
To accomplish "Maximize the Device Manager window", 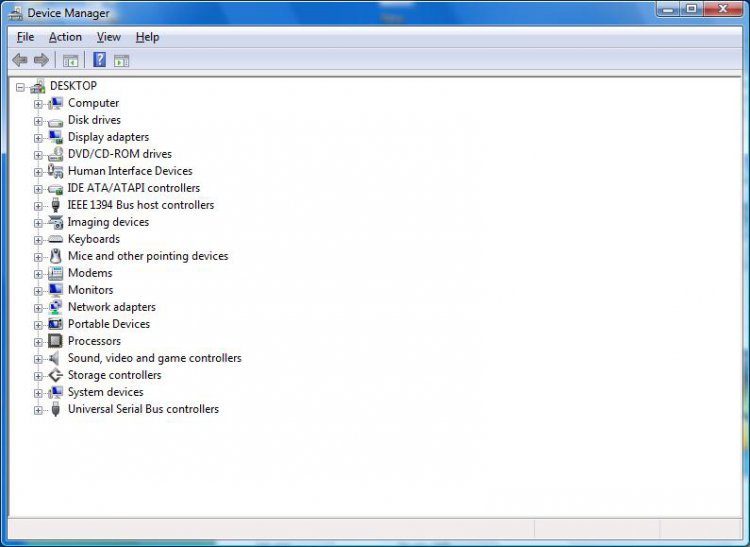I will (691, 9).
